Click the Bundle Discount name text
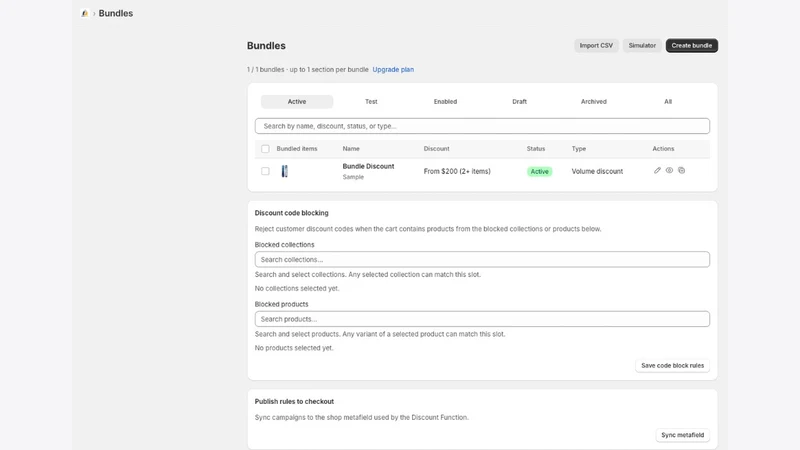 (x=368, y=166)
